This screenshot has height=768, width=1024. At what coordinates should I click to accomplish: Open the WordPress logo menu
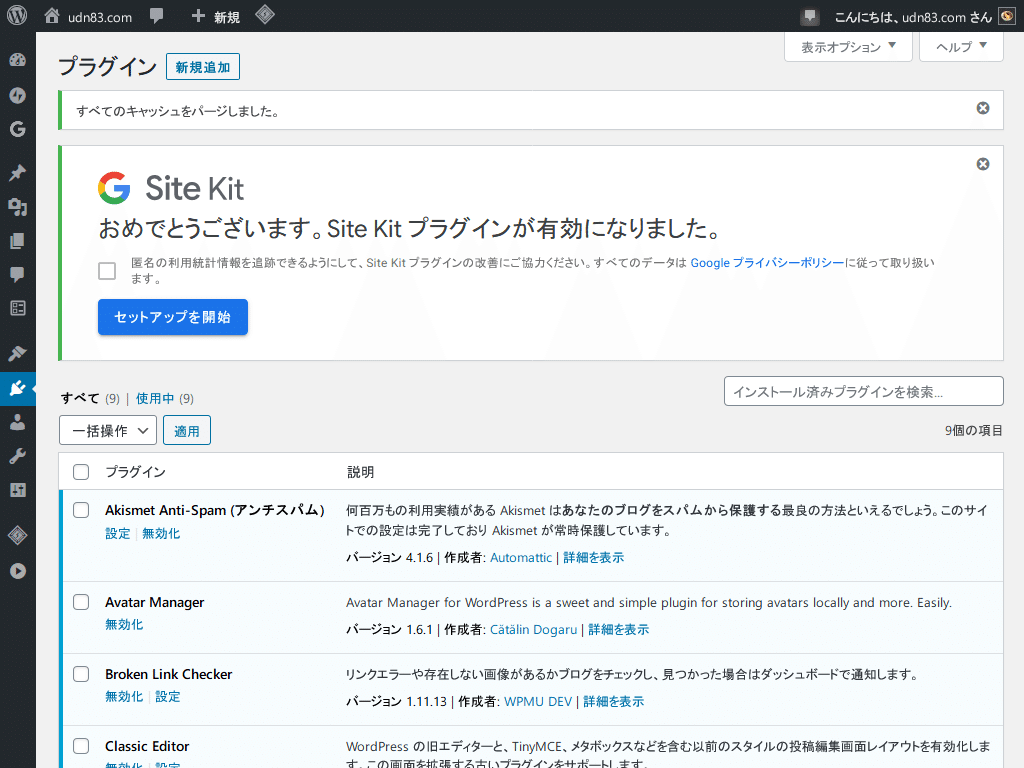[17, 16]
